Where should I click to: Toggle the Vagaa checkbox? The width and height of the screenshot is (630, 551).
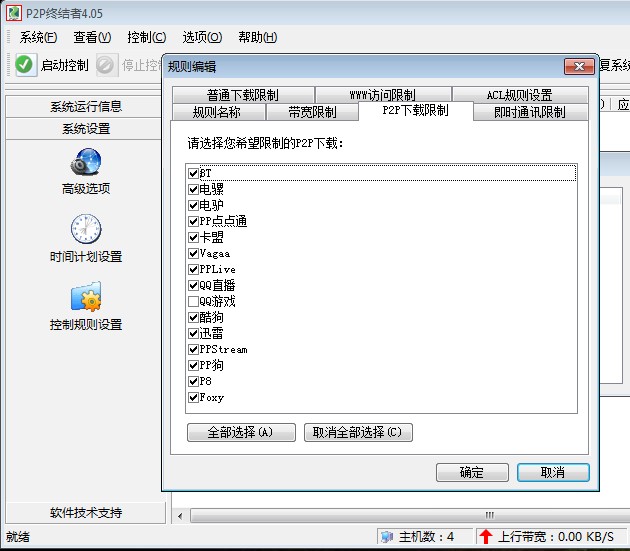(x=193, y=253)
